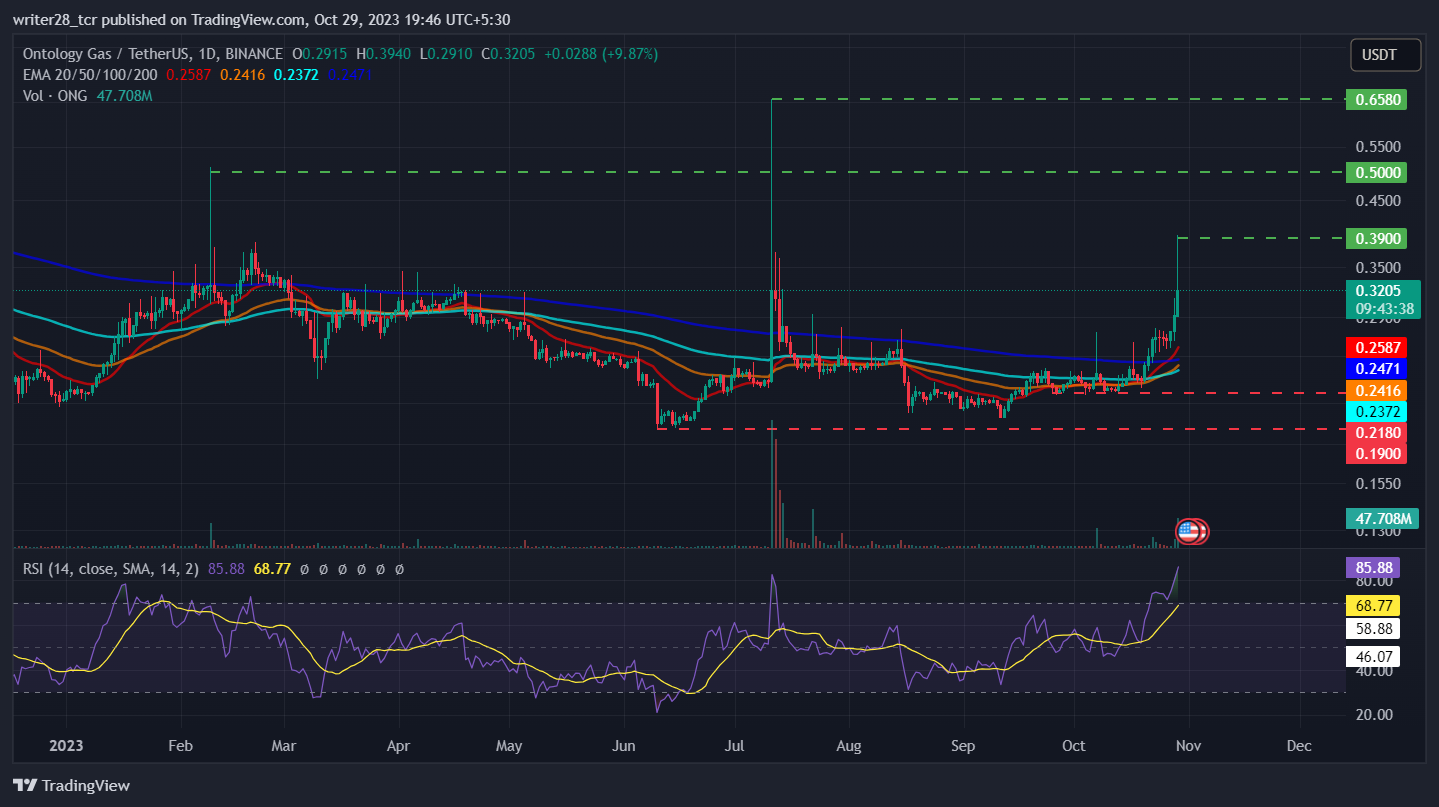Open the USDT currency selector

[x=1386, y=55]
